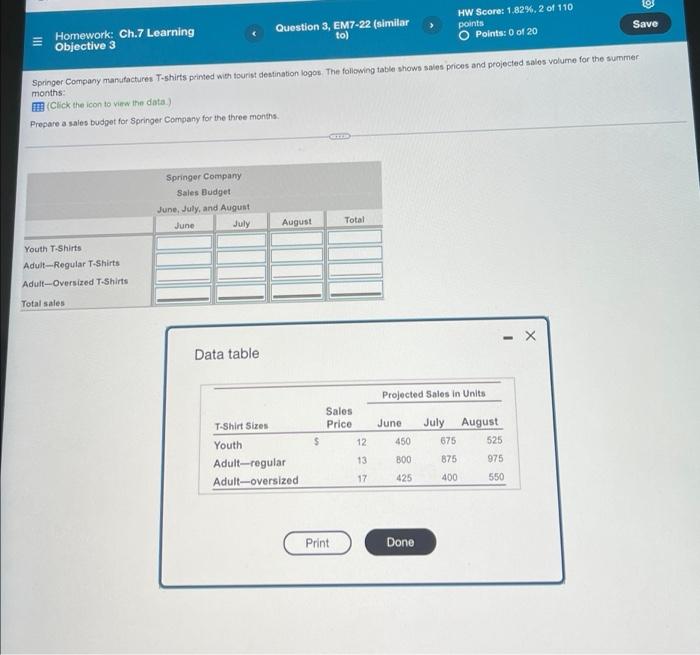Click the Adult—regular sales price value 13

click(x=362, y=460)
